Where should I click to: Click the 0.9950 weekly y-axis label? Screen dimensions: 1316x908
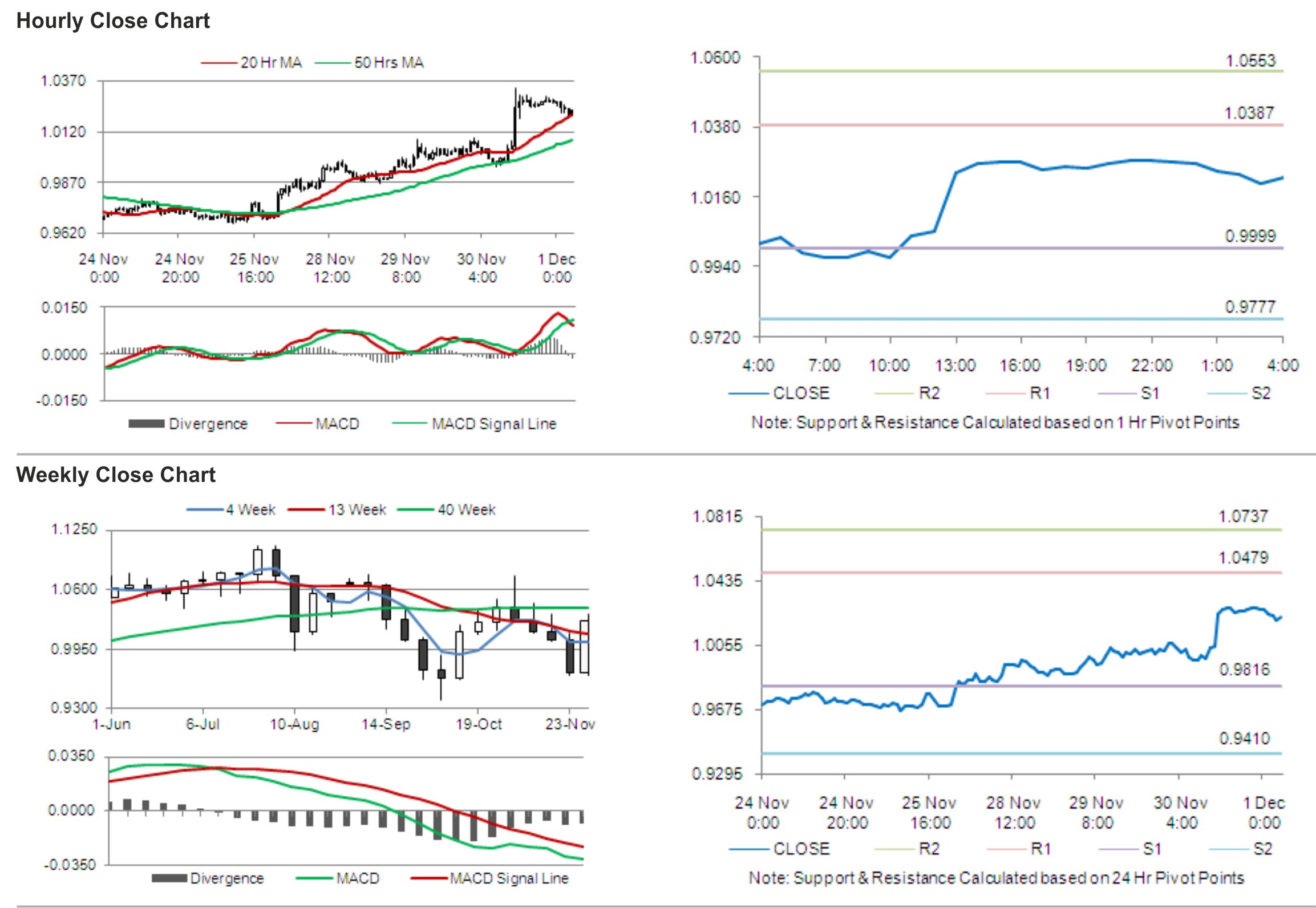(74, 648)
